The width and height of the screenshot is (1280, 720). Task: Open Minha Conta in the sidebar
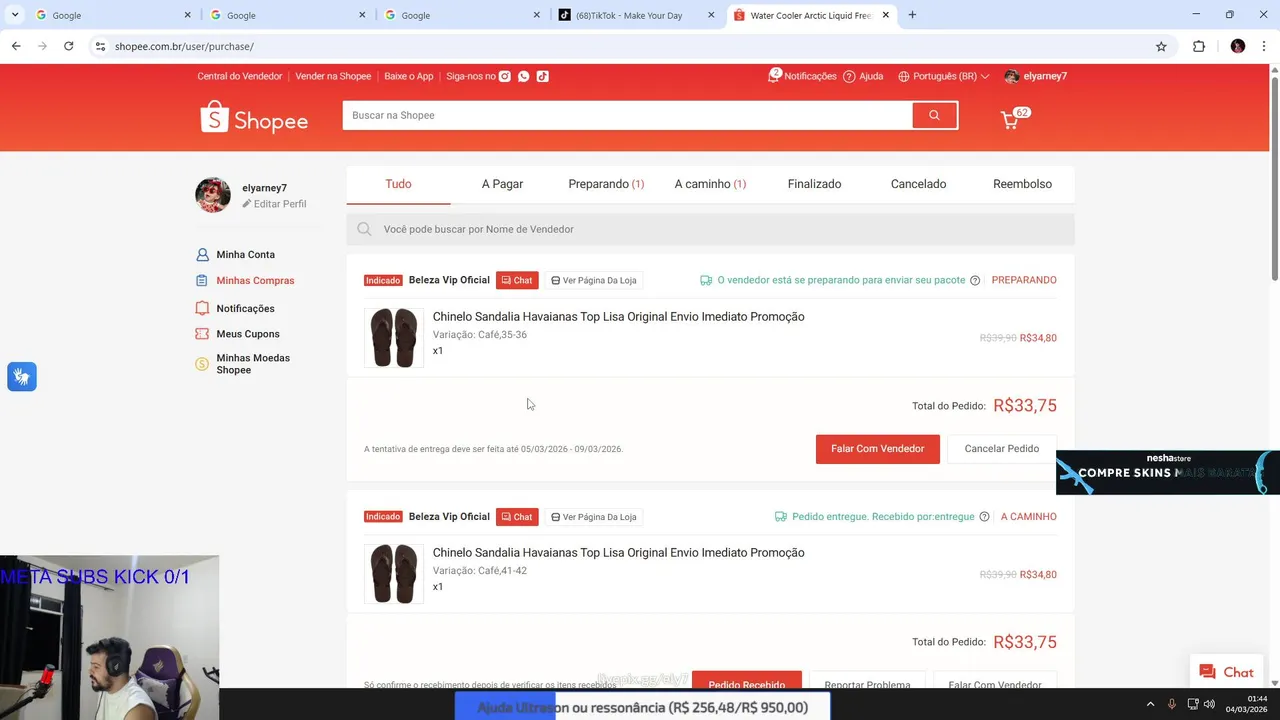245,255
